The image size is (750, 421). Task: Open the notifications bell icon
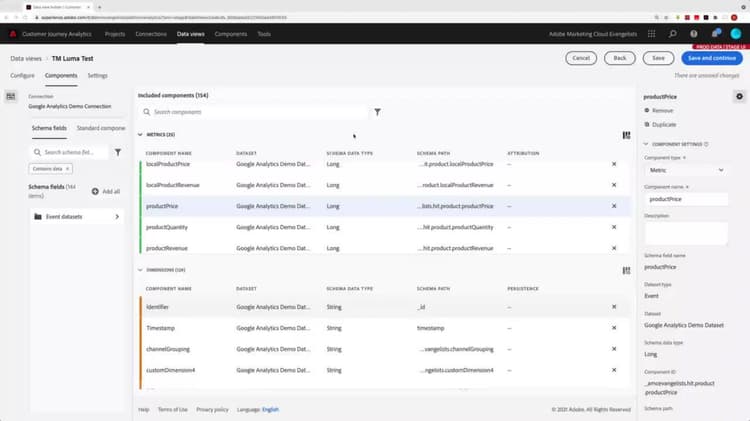[x=716, y=33]
